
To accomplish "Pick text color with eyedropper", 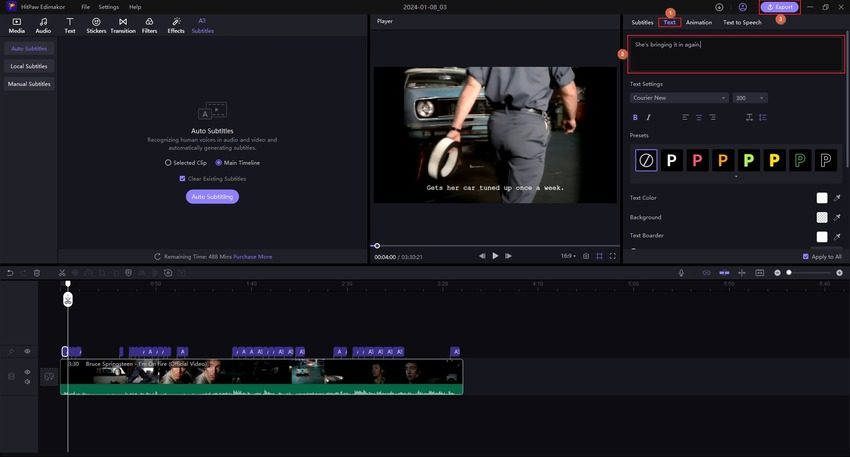I will 837,198.
